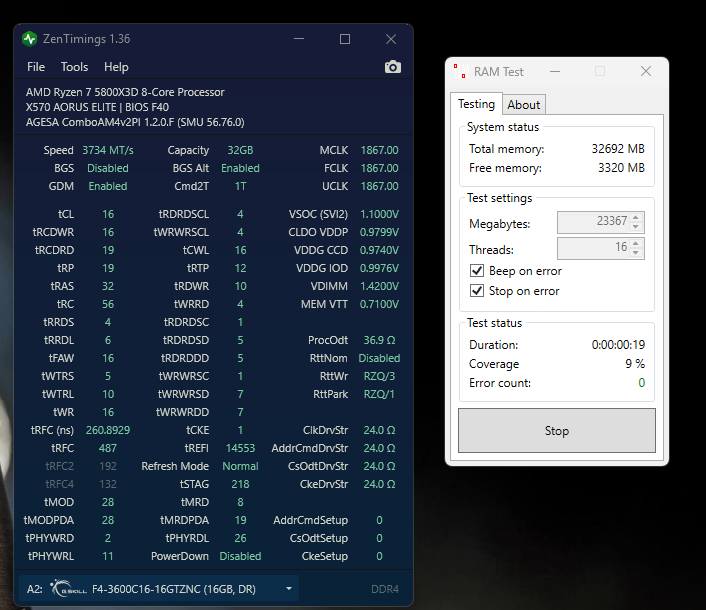The height and width of the screenshot is (610, 706).
Task: Click the Cmd2T value 1T
Action: (x=240, y=186)
